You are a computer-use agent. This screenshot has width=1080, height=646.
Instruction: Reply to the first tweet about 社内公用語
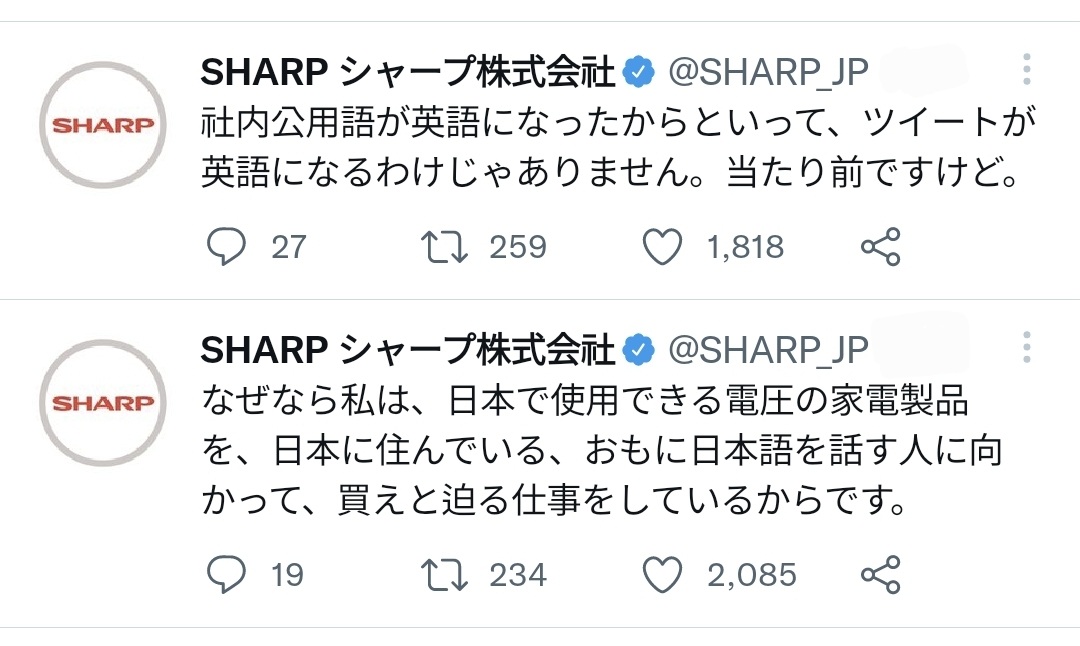[227, 246]
